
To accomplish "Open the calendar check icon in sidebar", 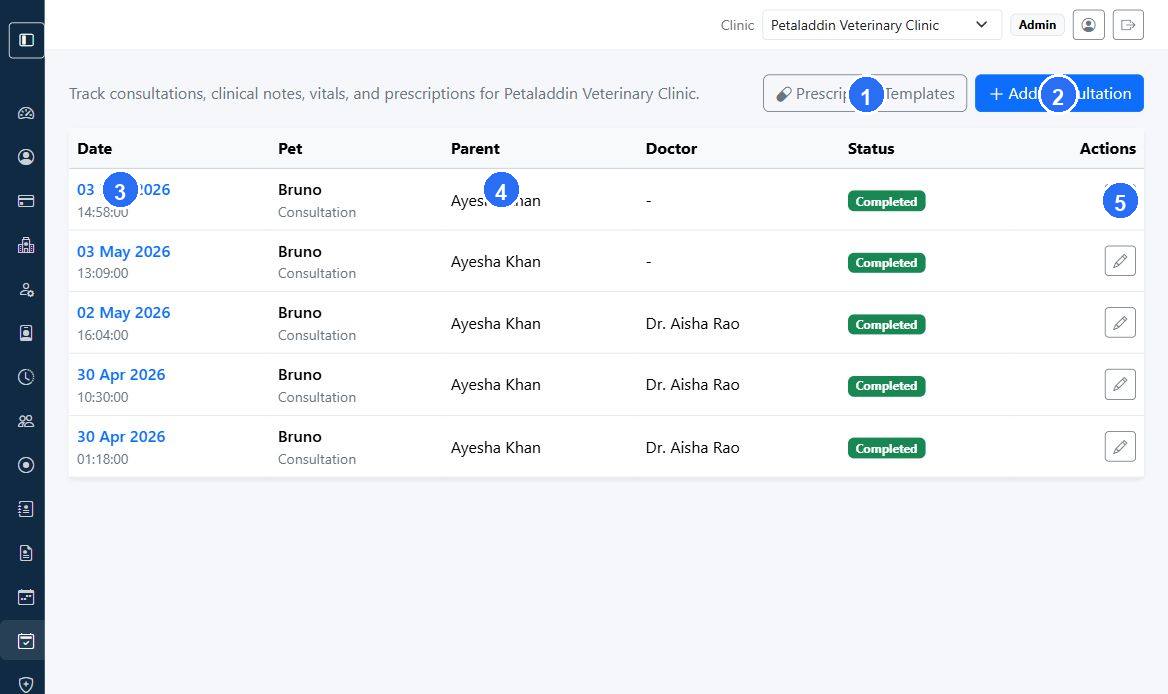I will pos(26,641).
